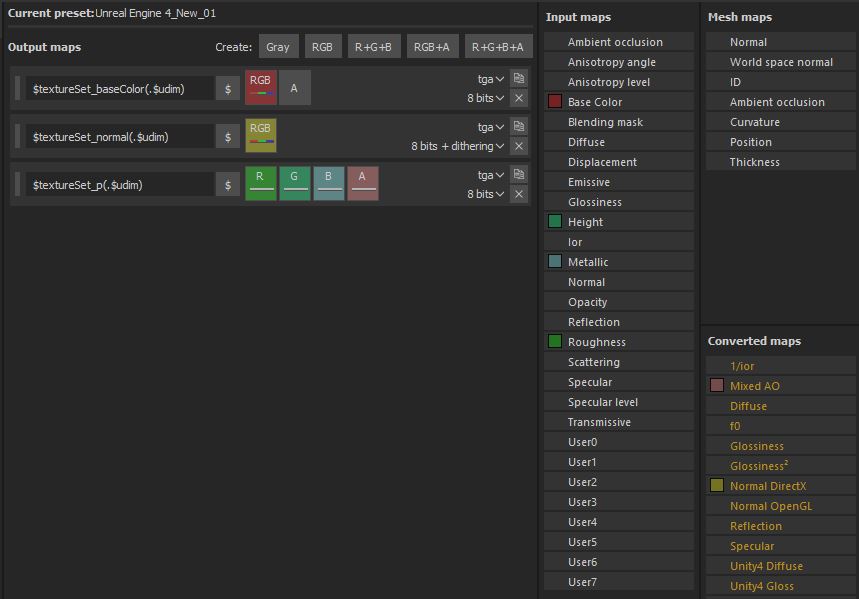Select Anisotropy angle input map
The image size is (859, 599).
pyautogui.click(x=619, y=62)
